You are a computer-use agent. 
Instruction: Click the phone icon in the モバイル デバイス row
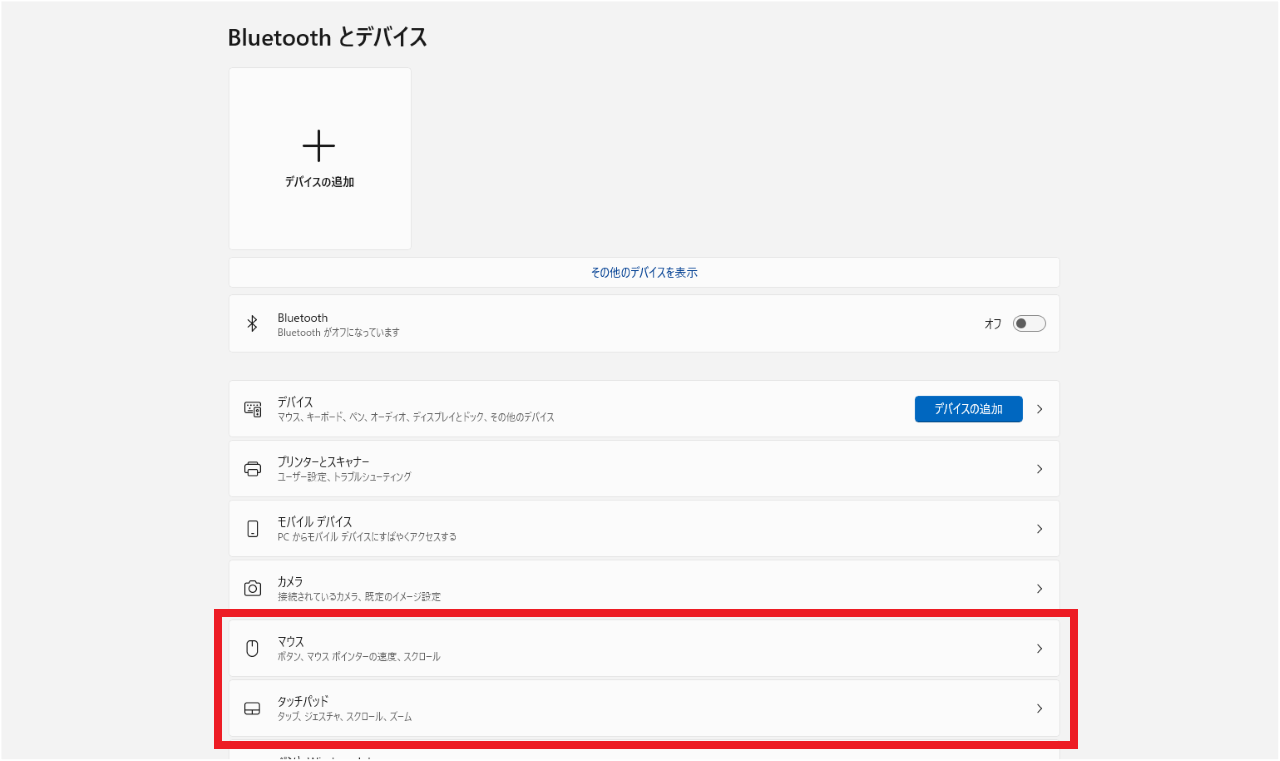253,529
